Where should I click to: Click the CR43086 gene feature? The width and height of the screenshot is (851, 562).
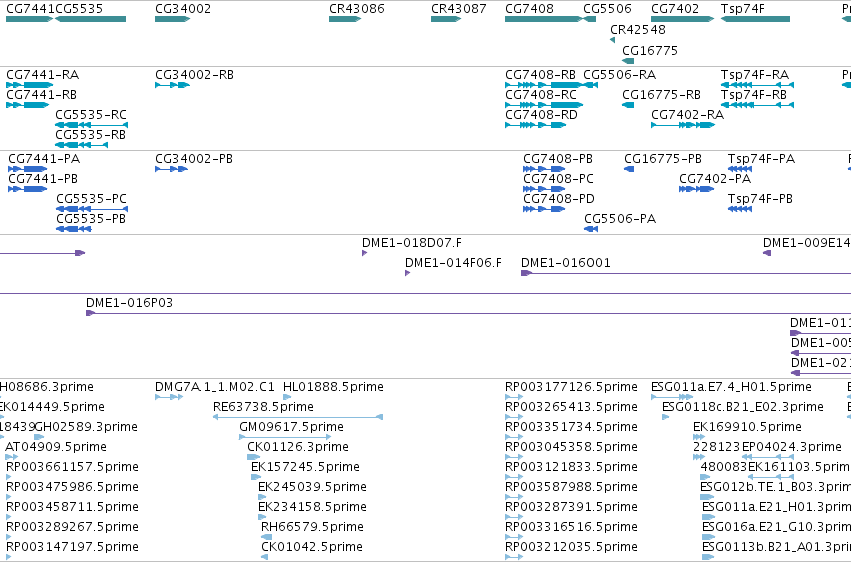point(345,19)
